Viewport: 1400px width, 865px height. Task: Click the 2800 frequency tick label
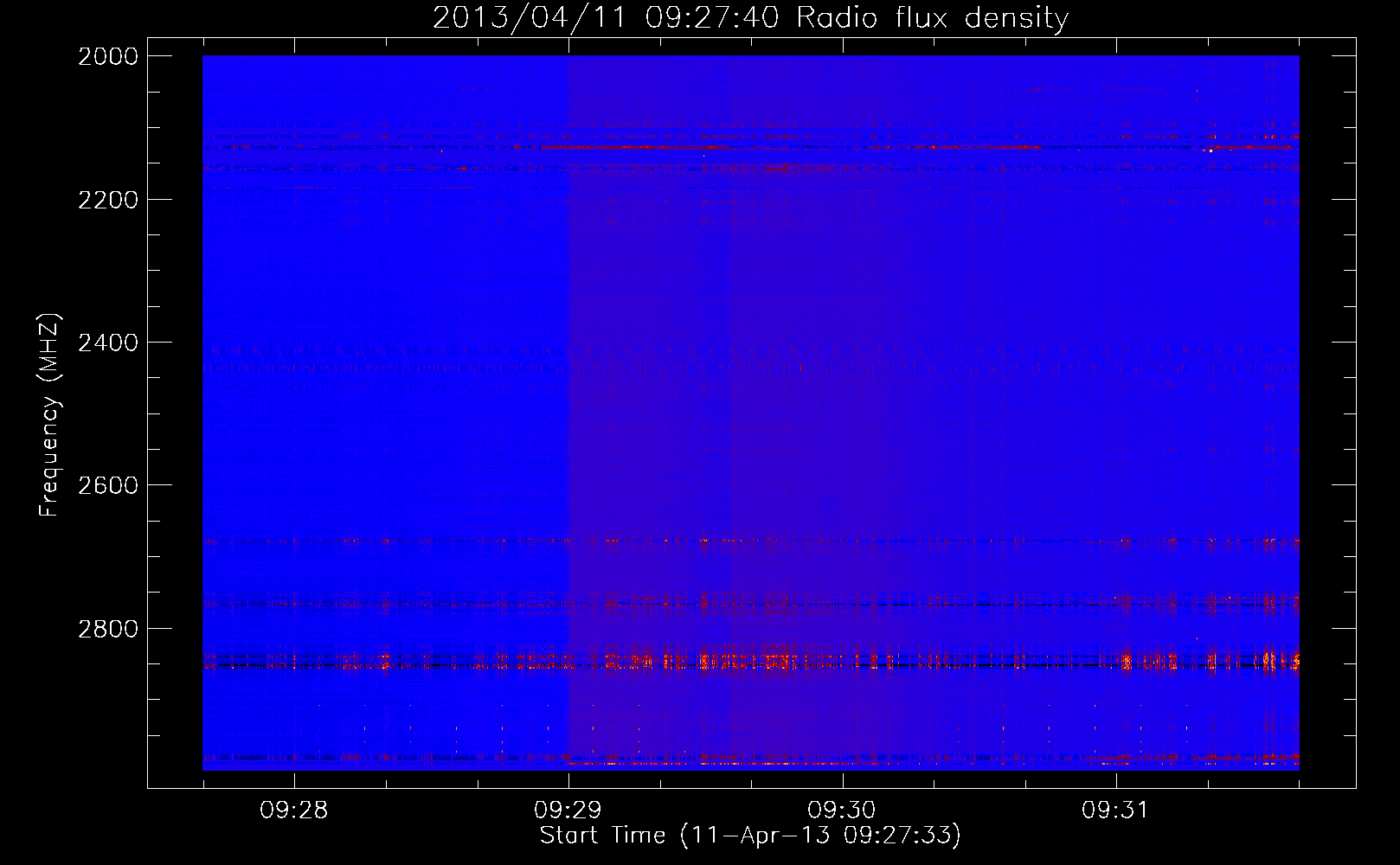tap(108, 629)
